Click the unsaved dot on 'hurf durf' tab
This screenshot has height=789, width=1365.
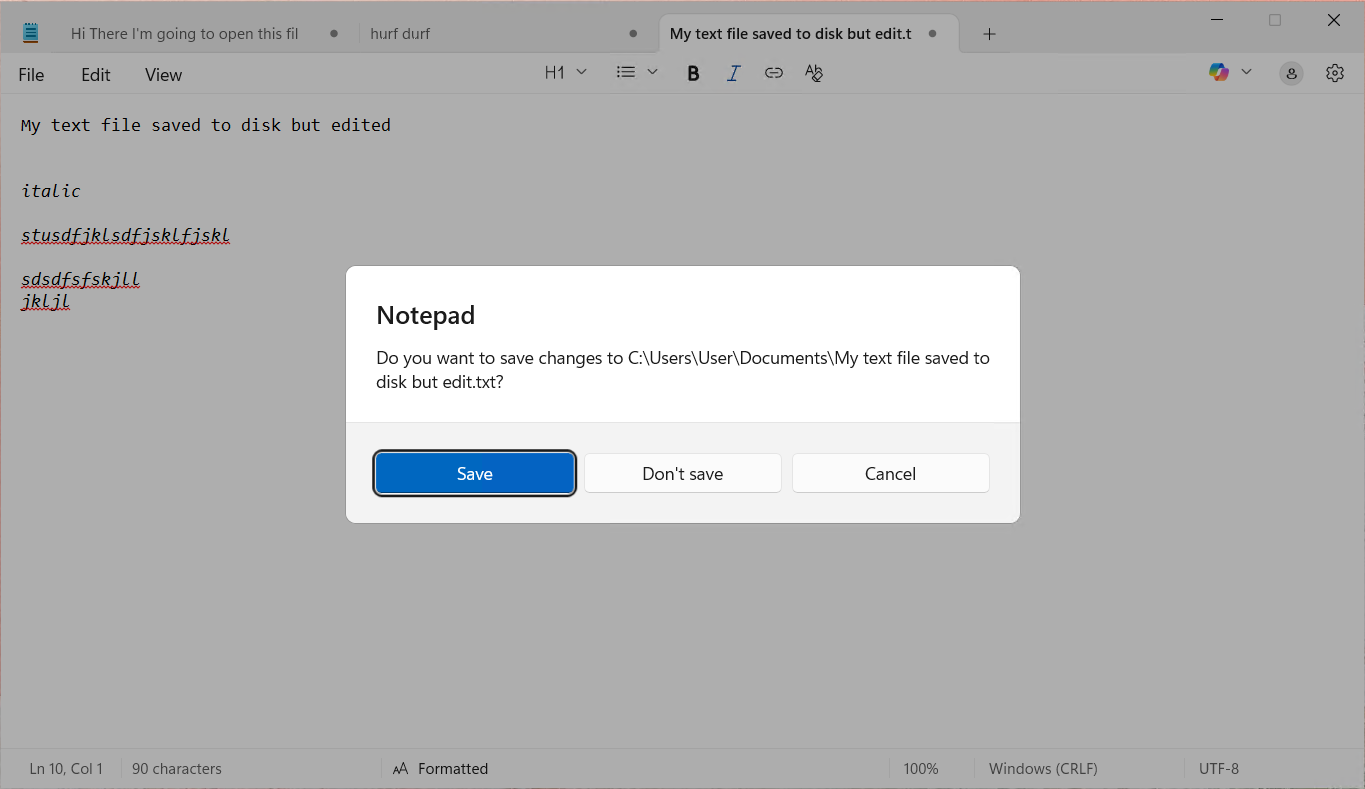click(x=633, y=34)
